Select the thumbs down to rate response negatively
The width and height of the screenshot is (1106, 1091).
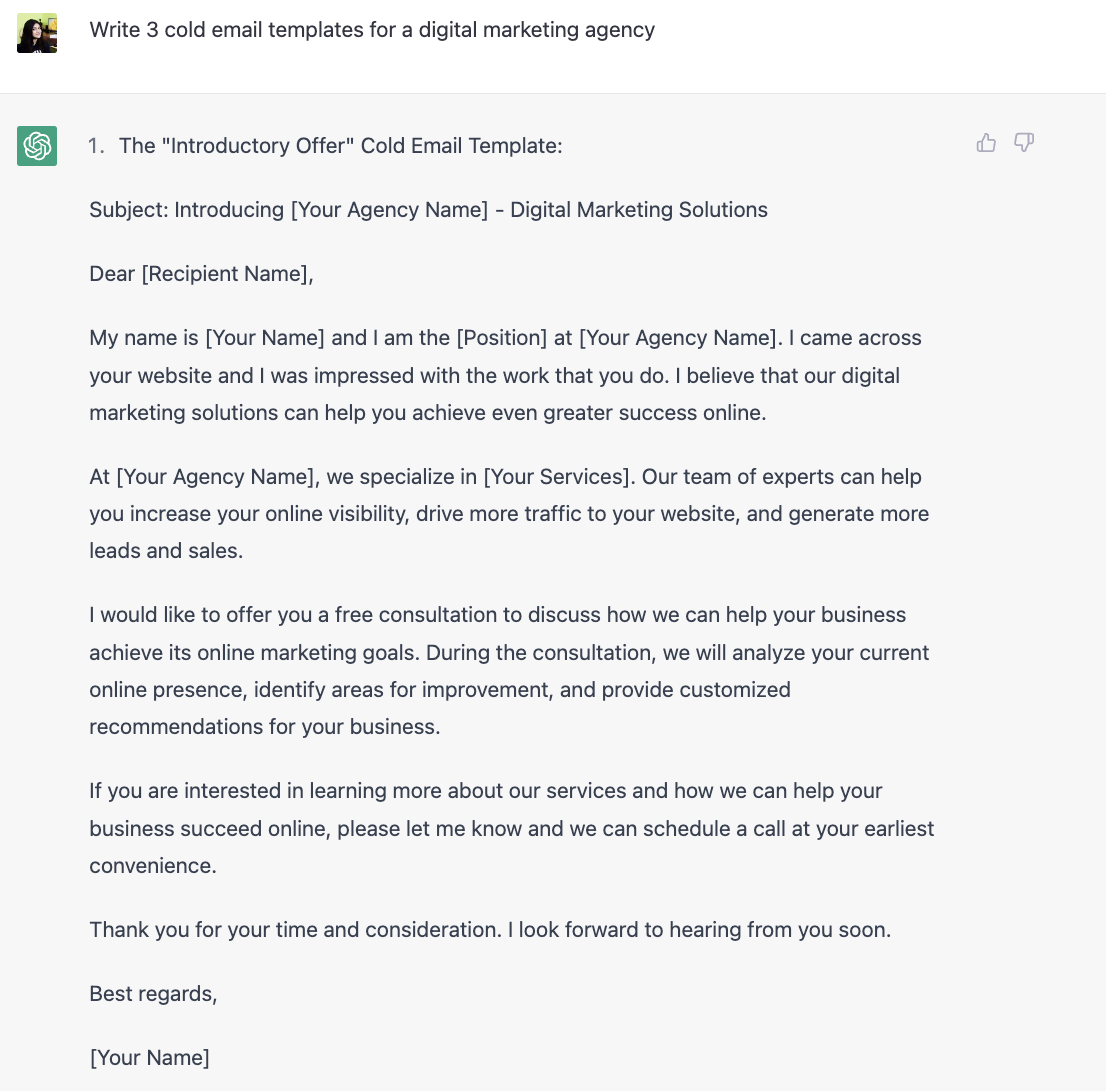coord(1023,143)
